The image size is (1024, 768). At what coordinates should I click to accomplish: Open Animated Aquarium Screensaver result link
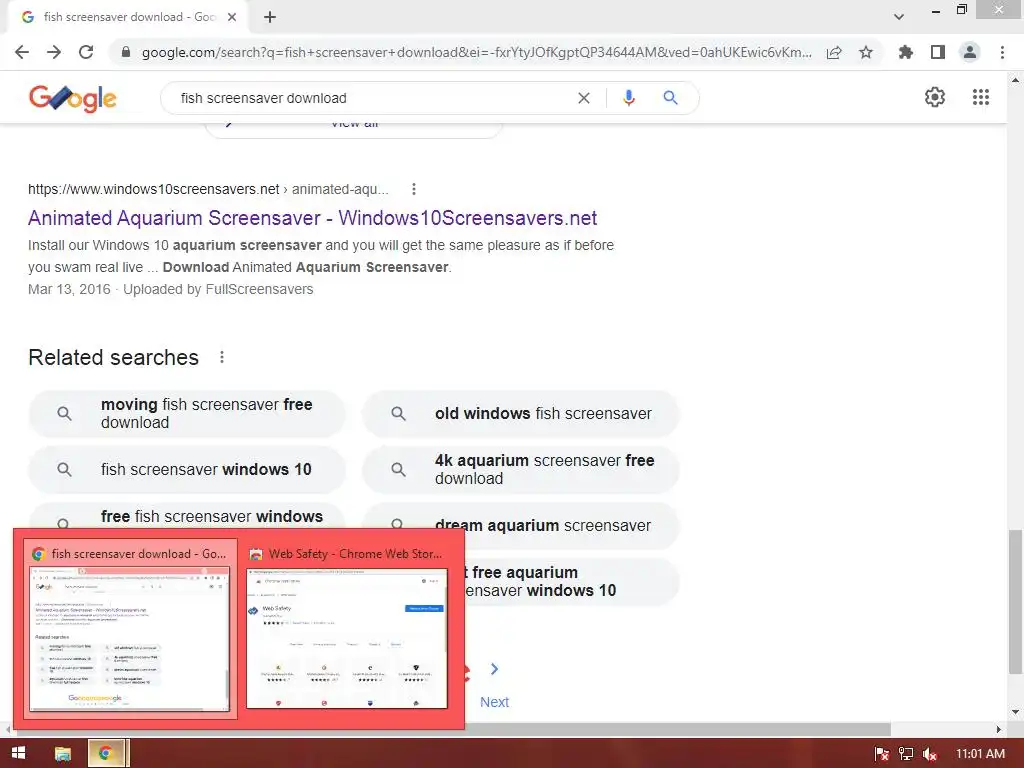[312, 217]
